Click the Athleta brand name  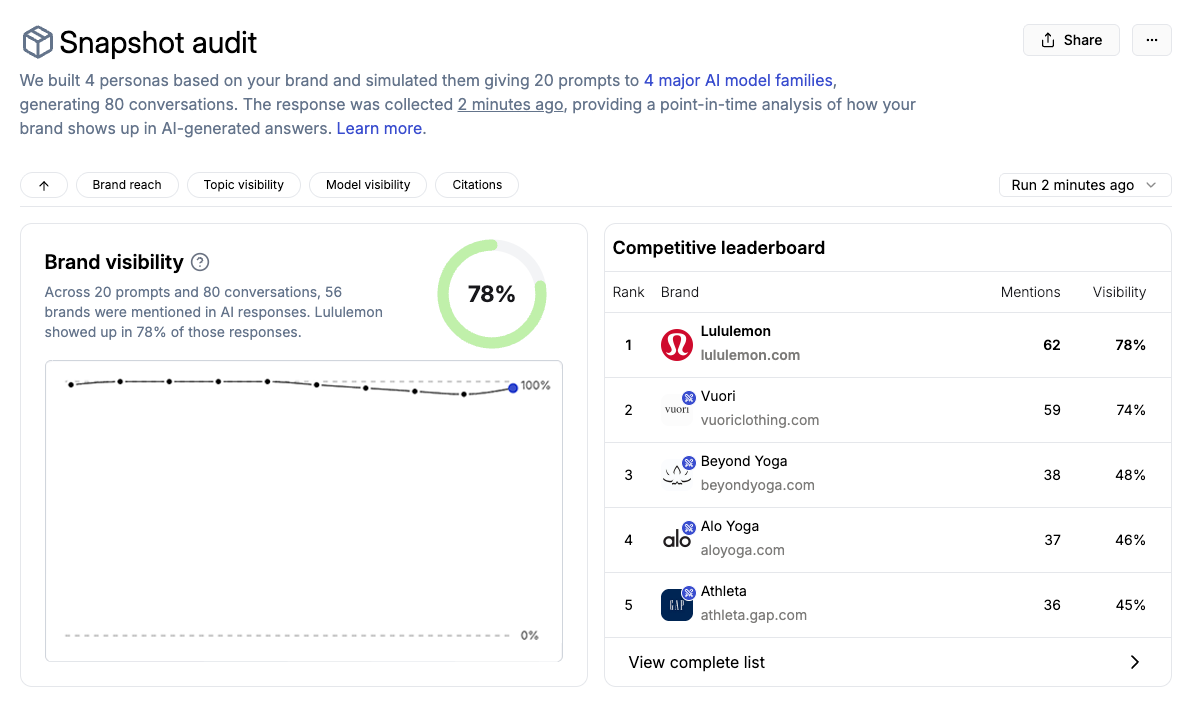point(723,591)
